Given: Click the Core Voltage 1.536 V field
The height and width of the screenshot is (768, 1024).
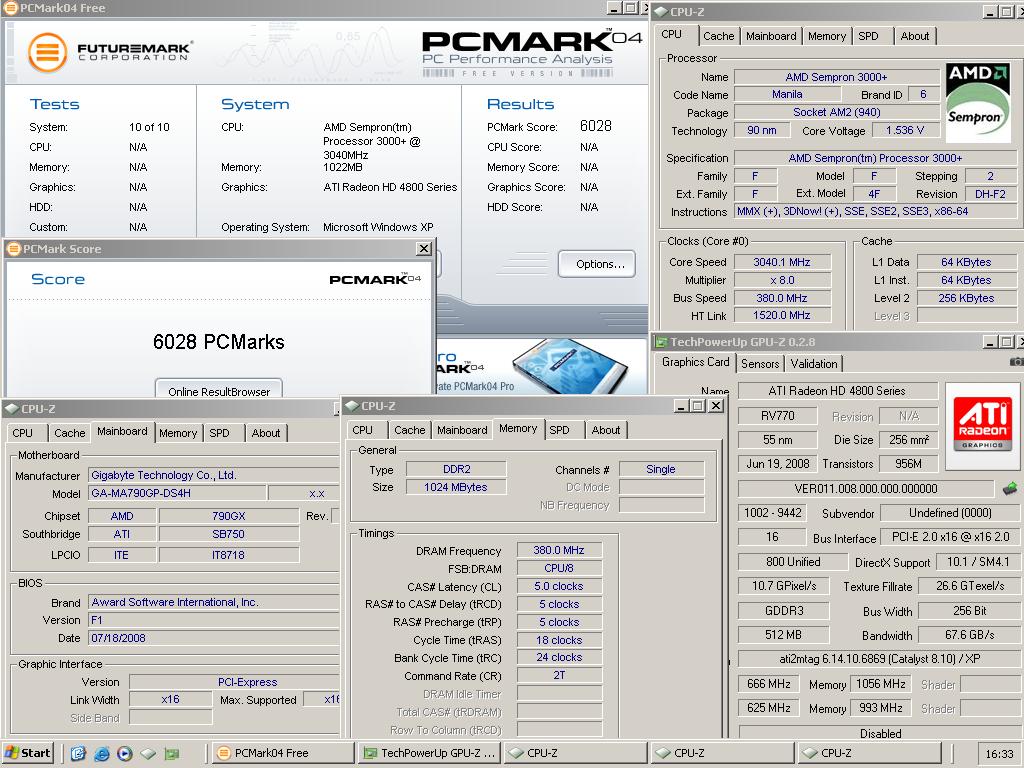Looking at the screenshot, I should [x=904, y=131].
